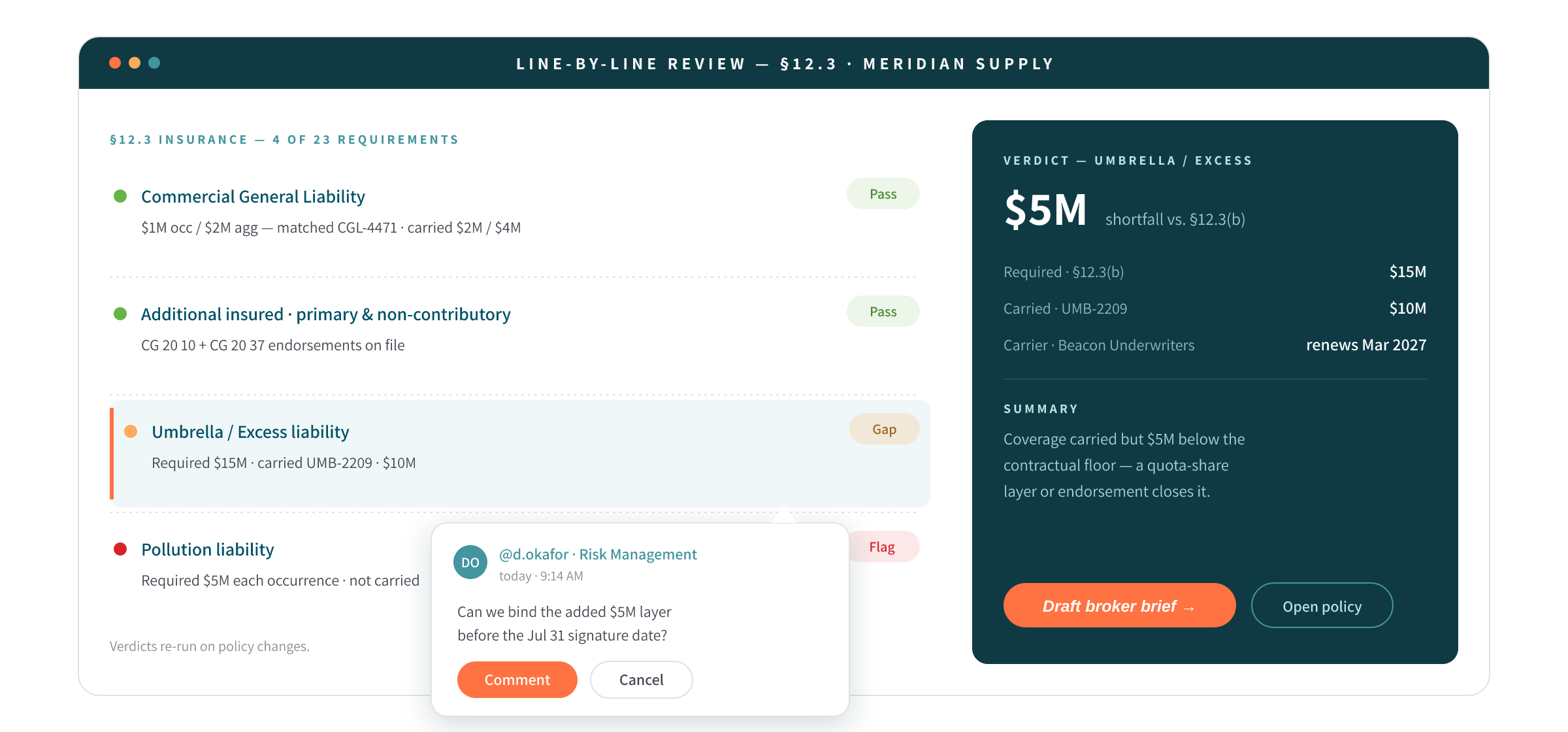The width and height of the screenshot is (1568, 732).
Task: Submit the note with the Comment button
Action: click(517, 680)
